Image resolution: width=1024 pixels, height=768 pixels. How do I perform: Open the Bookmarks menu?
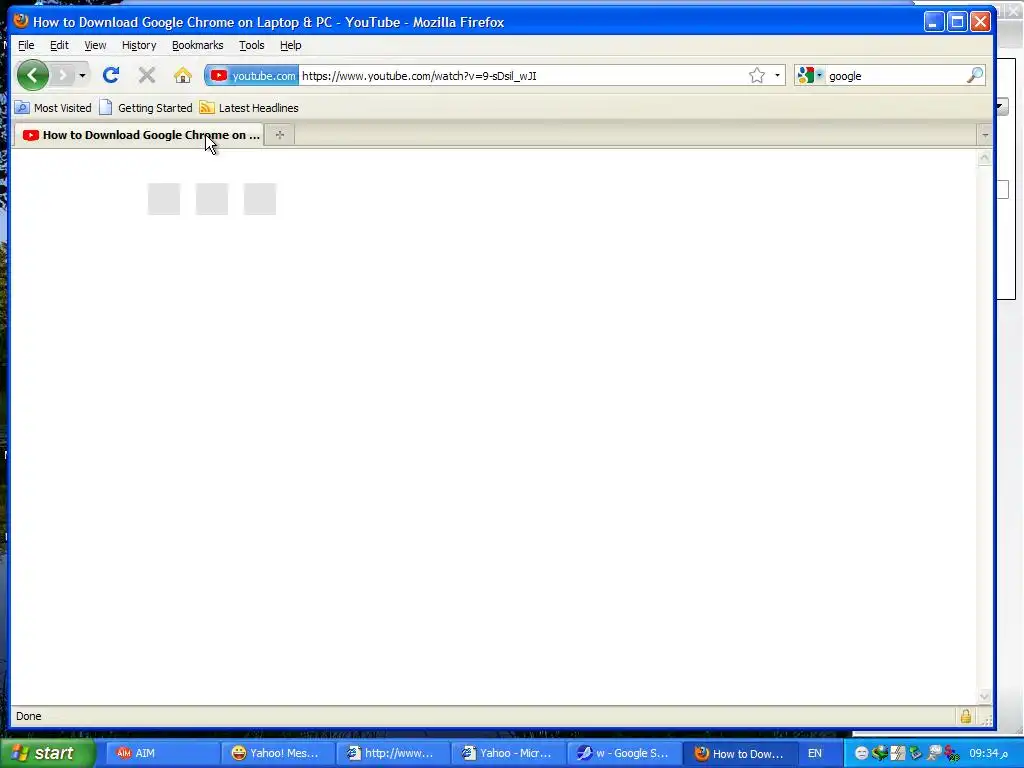coord(197,45)
